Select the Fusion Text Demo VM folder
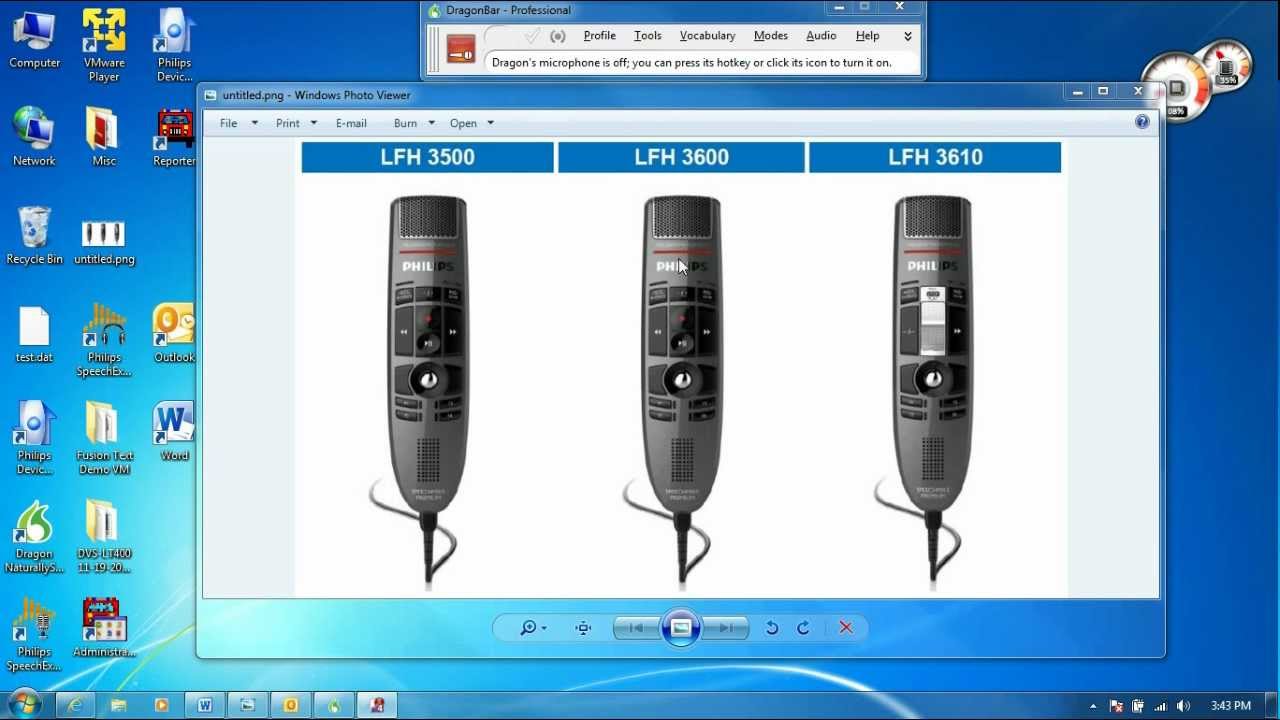 click(x=104, y=439)
